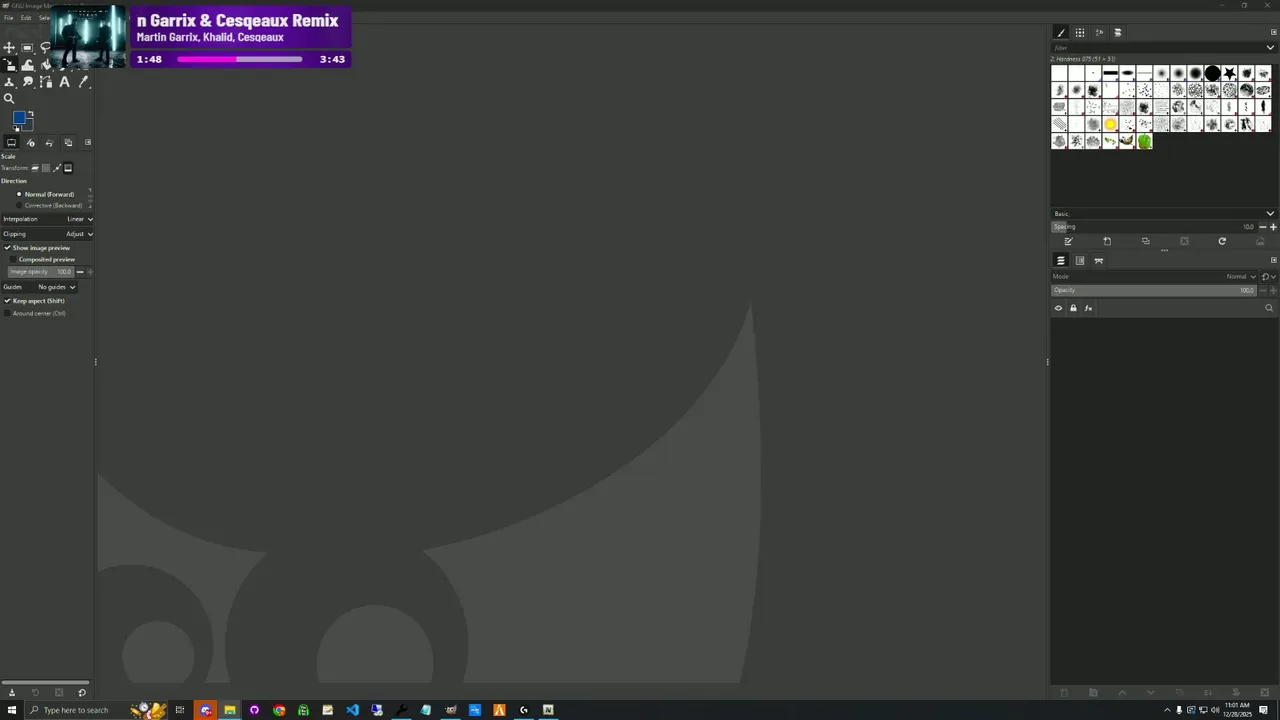Open the Fonts tab

click(x=1099, y=32)
